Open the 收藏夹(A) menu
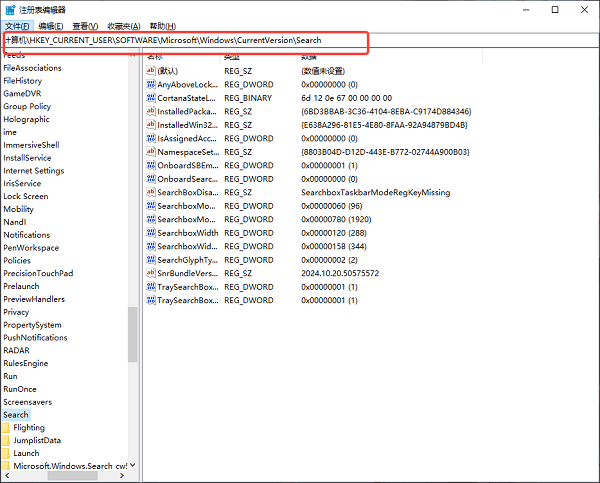The image size is (600, 483). (124, 26)
